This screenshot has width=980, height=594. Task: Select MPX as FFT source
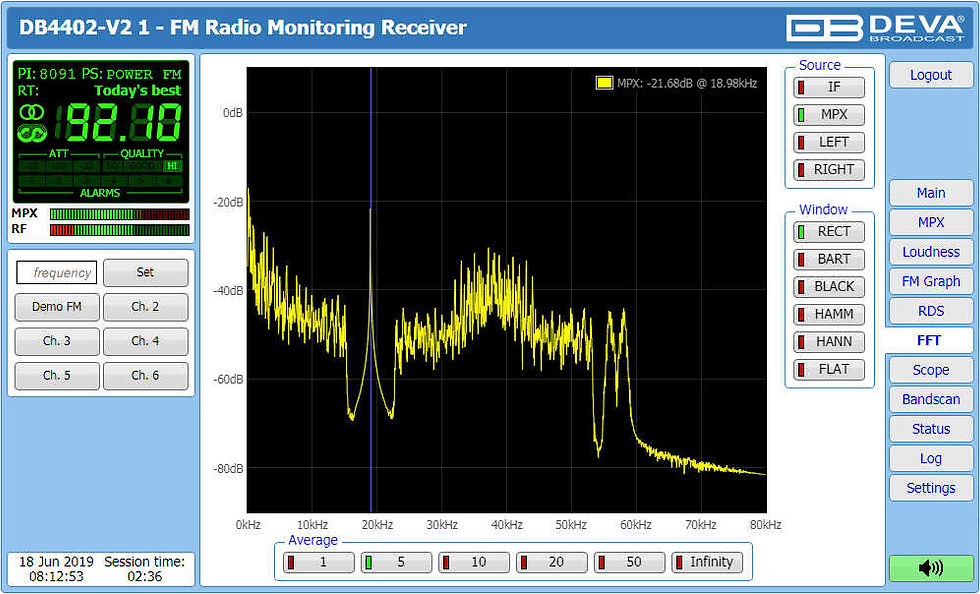coord(829,115)
